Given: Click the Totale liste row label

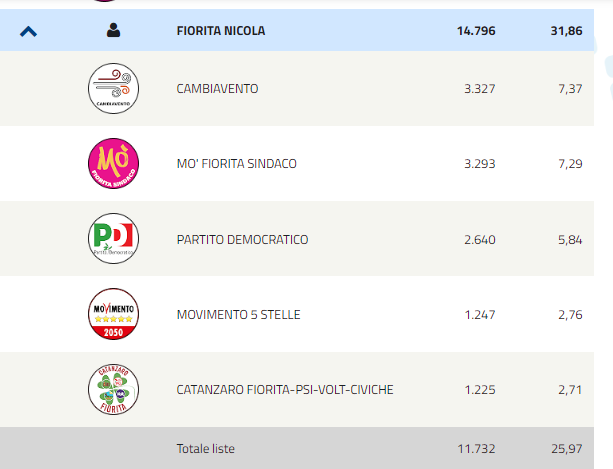Looking at the screenshot, I should pos(206,449).
